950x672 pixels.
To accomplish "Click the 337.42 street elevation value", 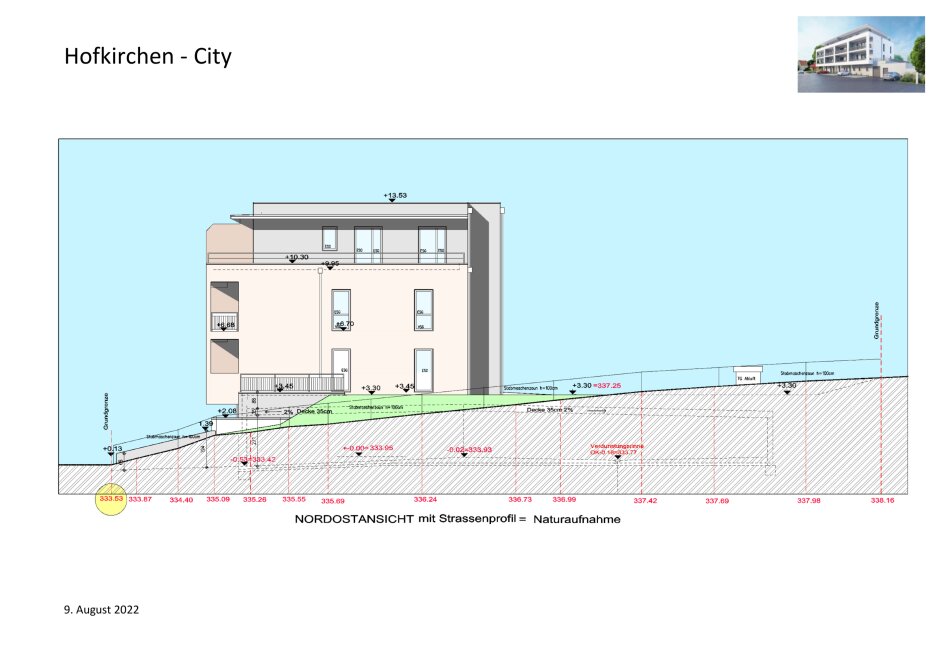I will click(x=645, y=500).
